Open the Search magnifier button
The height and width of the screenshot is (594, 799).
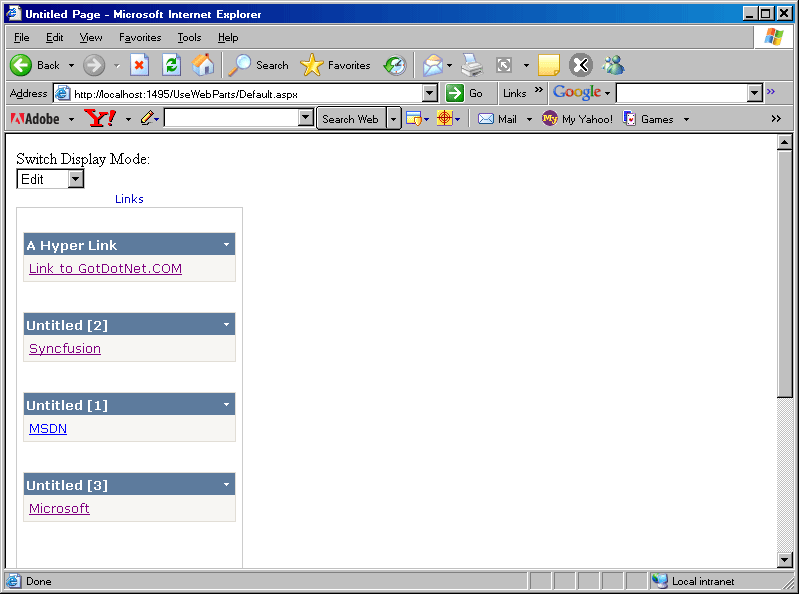click(258, 65)
